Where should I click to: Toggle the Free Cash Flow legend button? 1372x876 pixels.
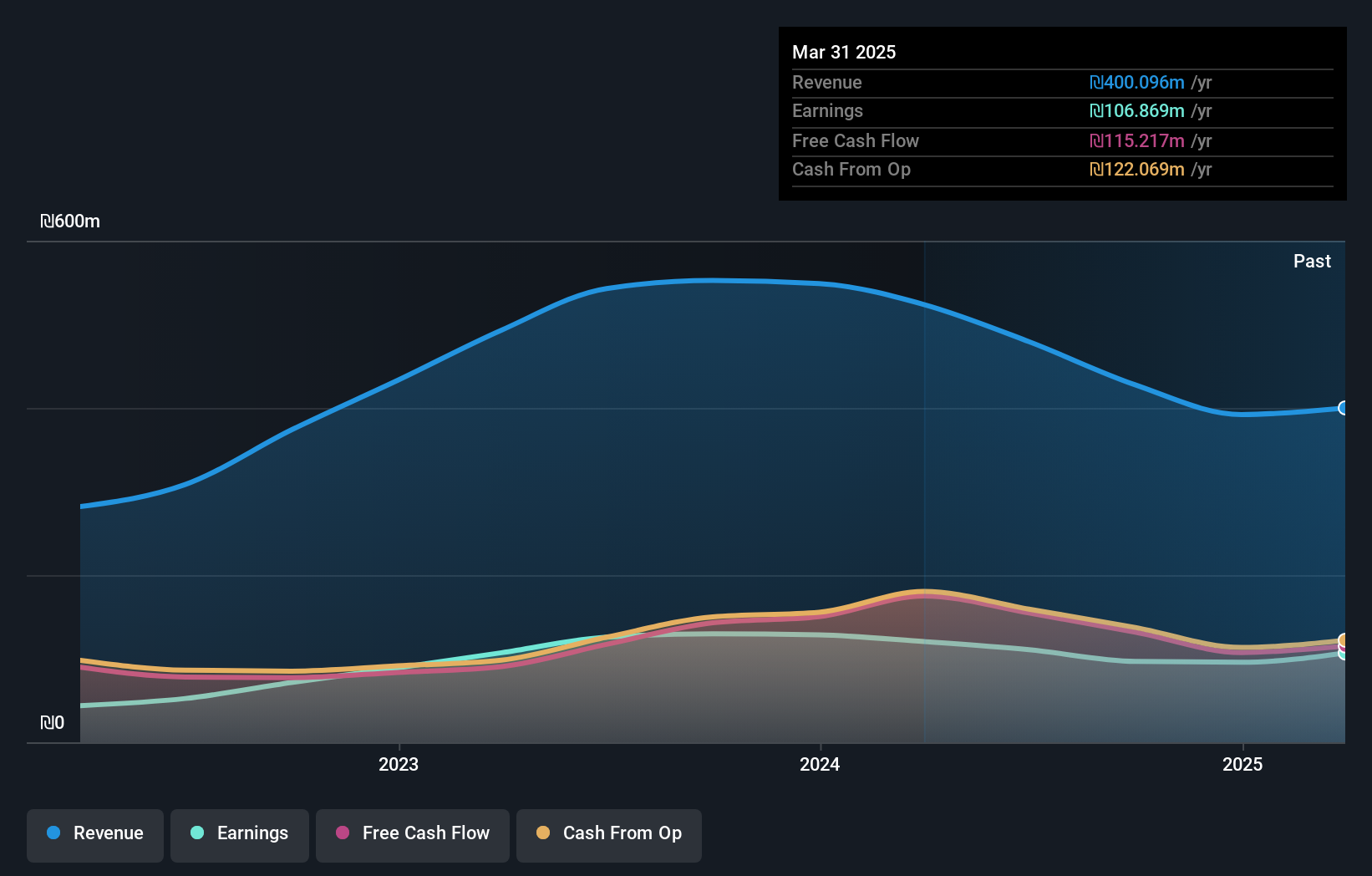[413, 835]
